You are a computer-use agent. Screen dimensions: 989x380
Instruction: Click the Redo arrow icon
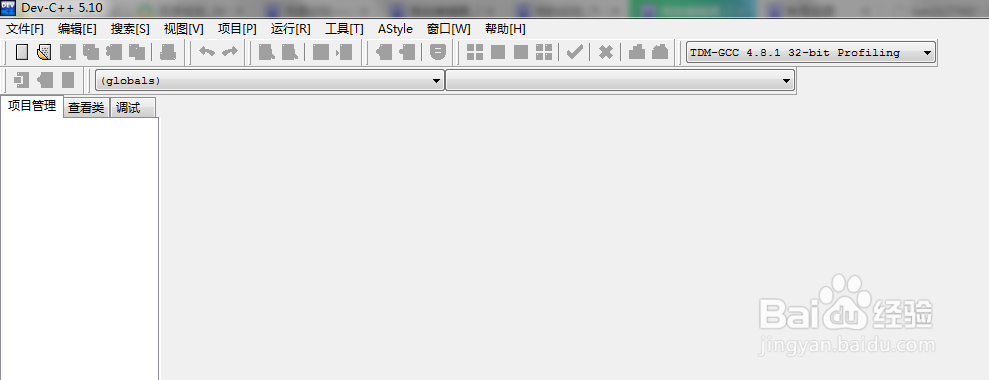[230, 52]
